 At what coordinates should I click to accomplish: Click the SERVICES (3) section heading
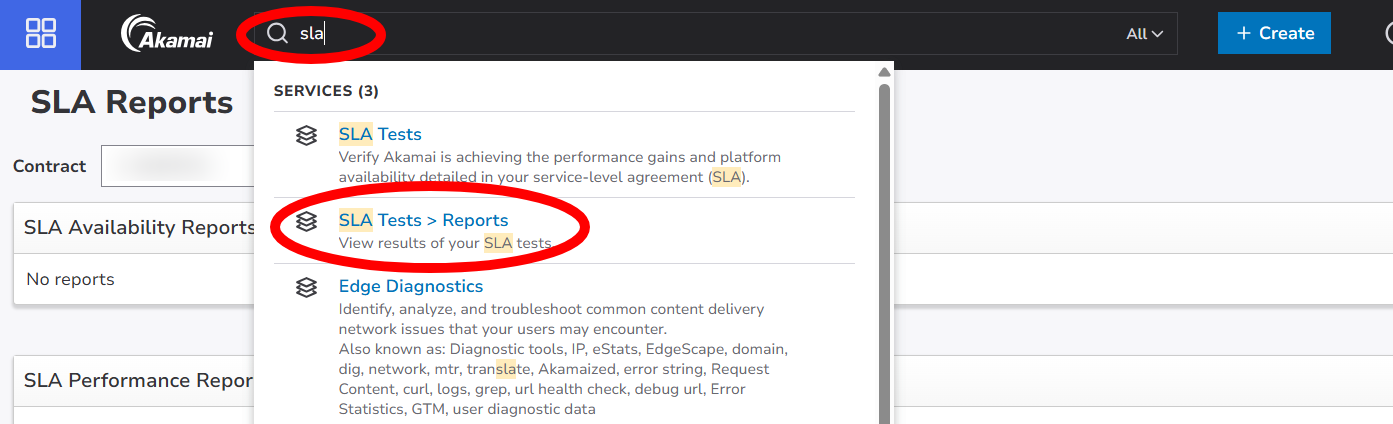coord(326,91)
